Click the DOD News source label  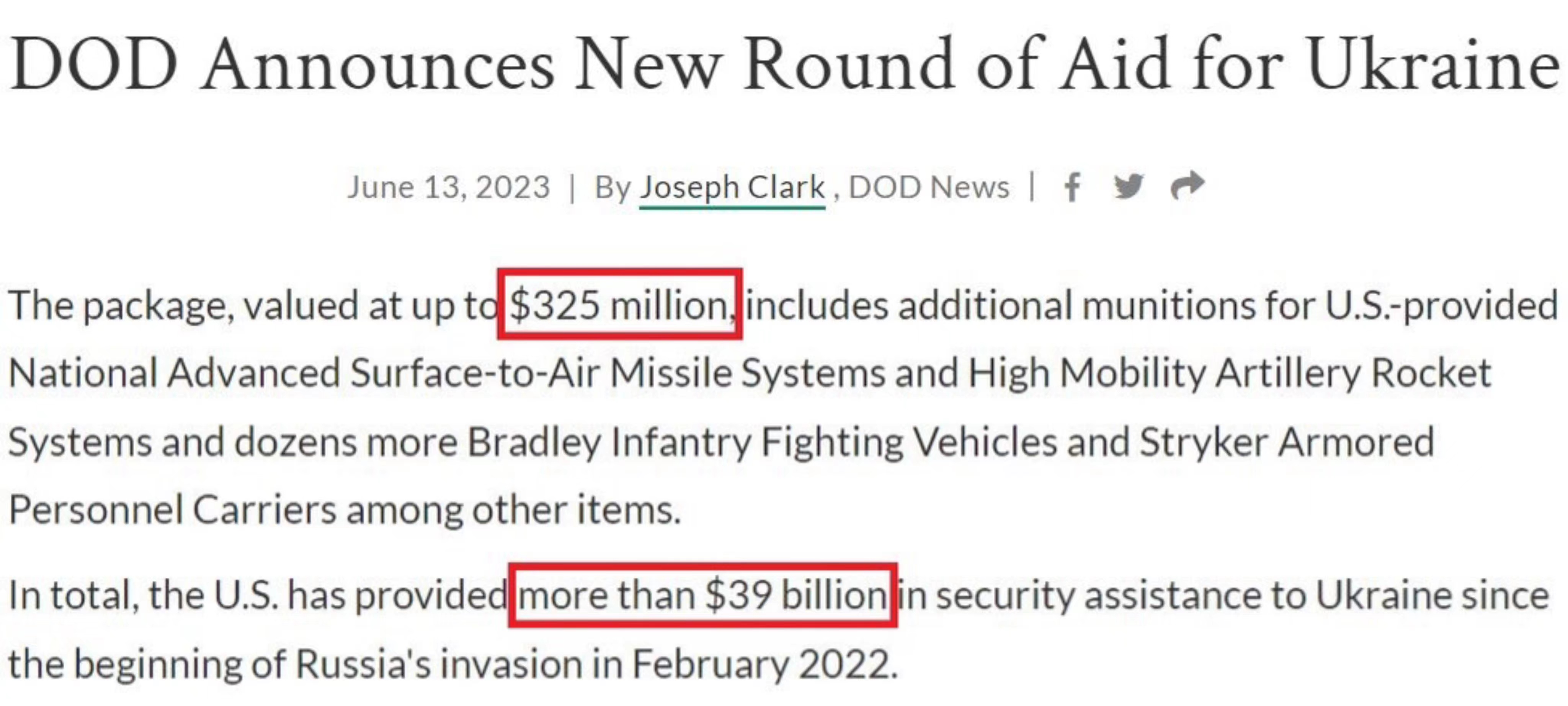coord(928,187)
